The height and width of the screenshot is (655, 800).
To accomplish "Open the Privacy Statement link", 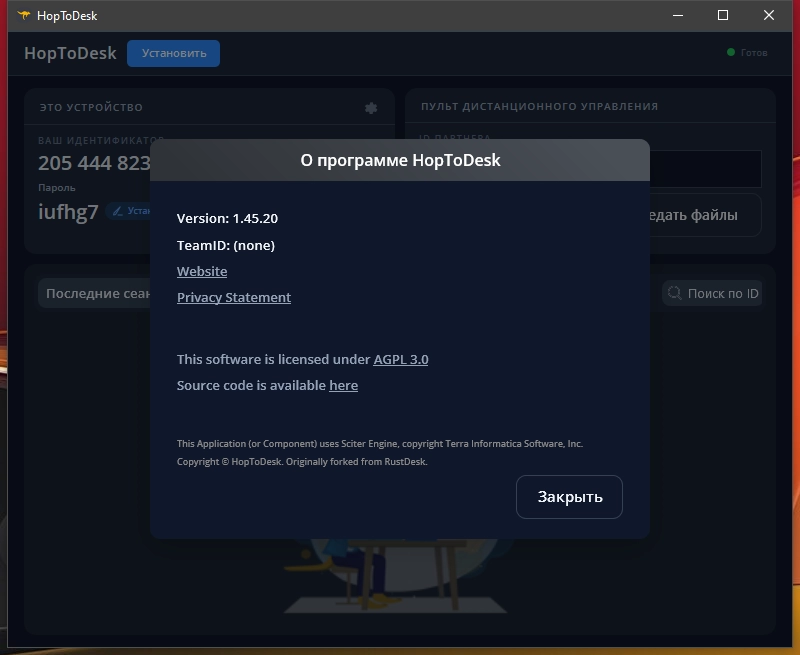I will click(234, 297).
